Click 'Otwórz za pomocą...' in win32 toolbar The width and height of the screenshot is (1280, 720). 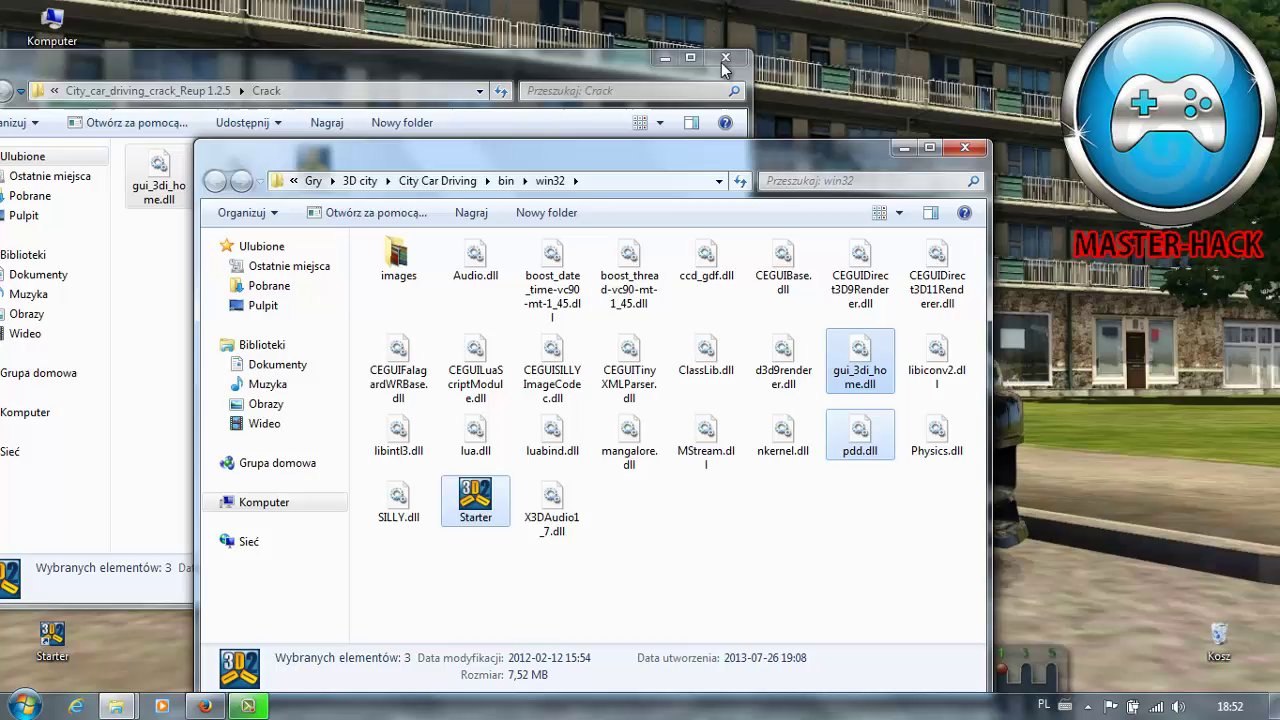tap(367, 213)
